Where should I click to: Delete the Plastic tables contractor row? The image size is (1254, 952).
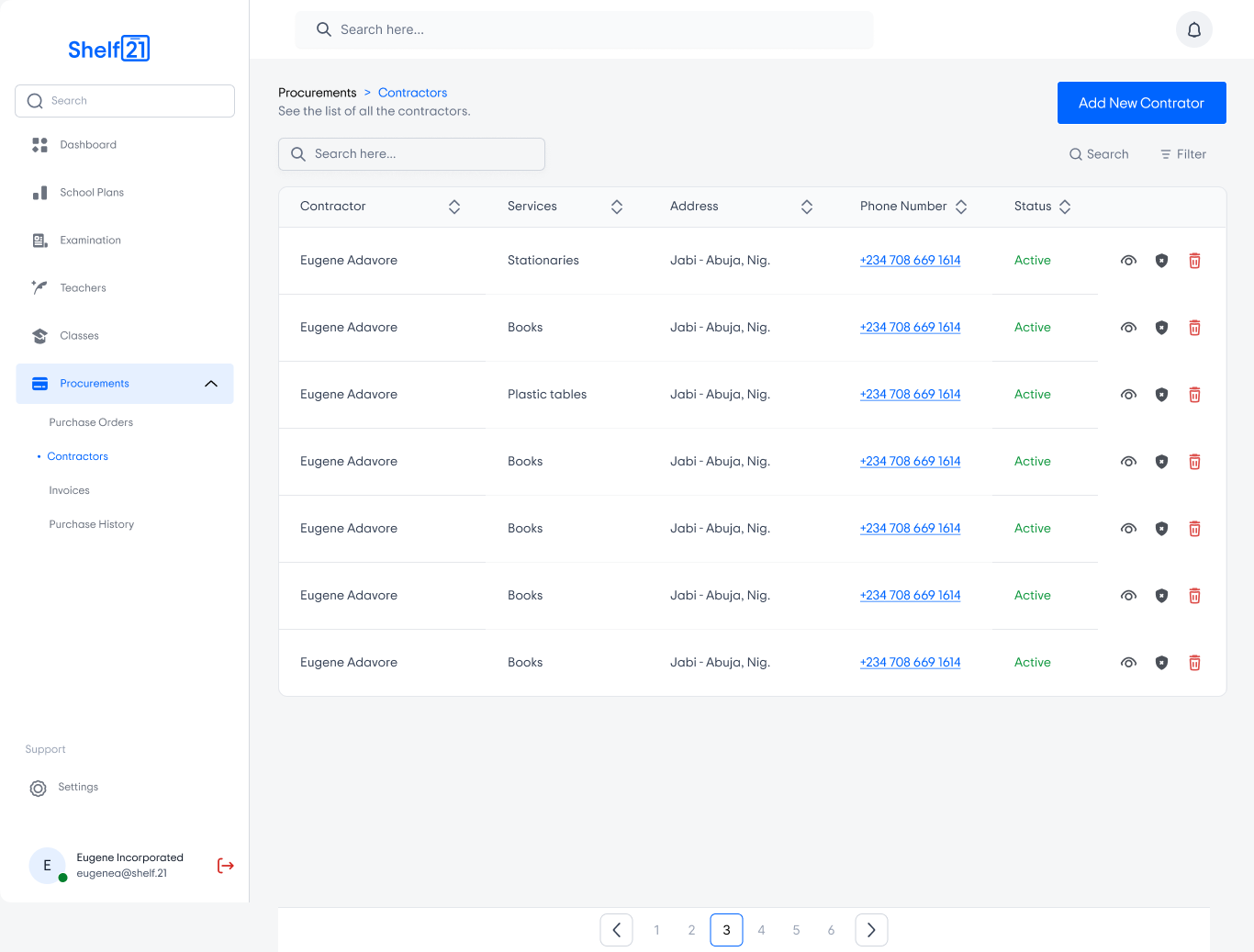point(1194,395)
